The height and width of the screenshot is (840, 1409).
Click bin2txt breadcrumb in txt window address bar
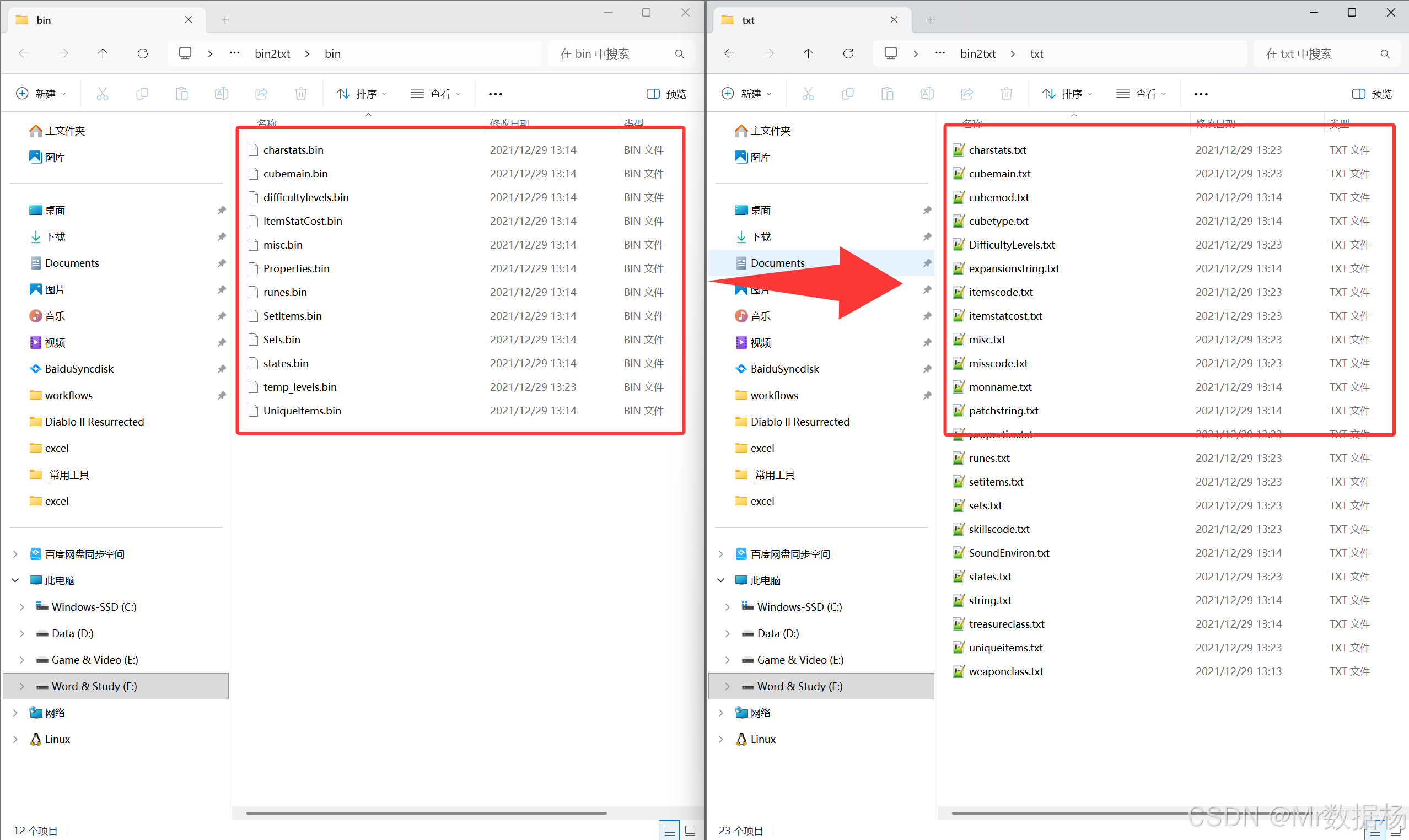[x=977, y=54]
